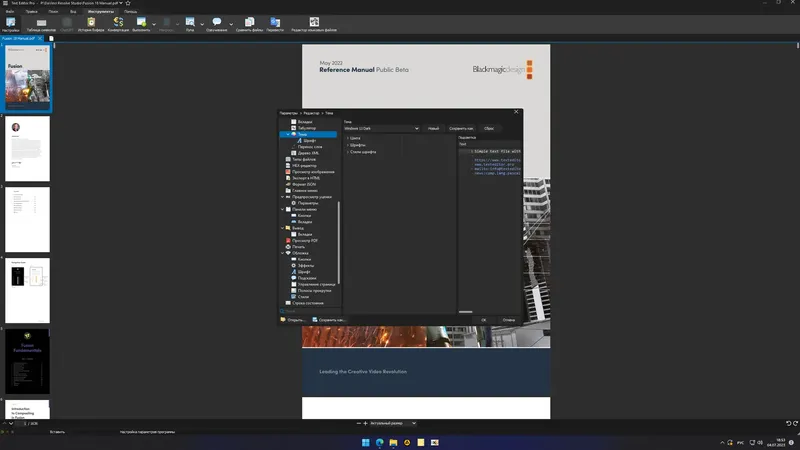Close the options dialog with X

pos(516,112)
